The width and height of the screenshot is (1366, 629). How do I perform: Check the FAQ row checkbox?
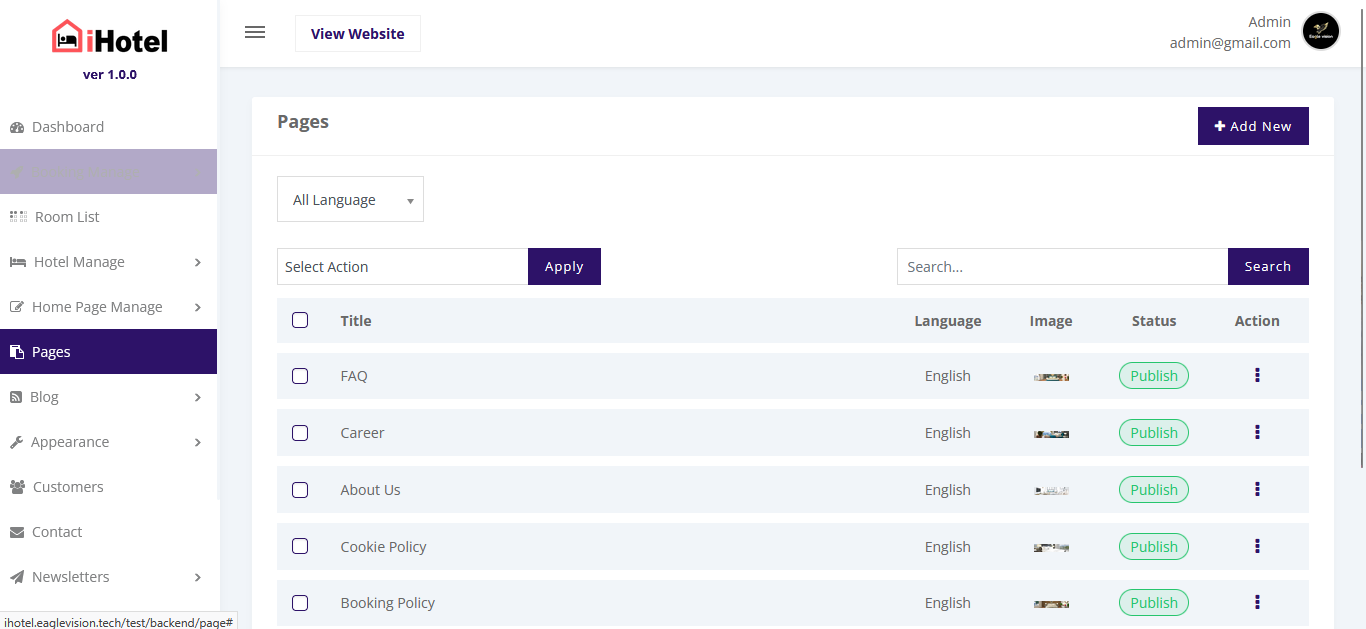pos(300,376)
